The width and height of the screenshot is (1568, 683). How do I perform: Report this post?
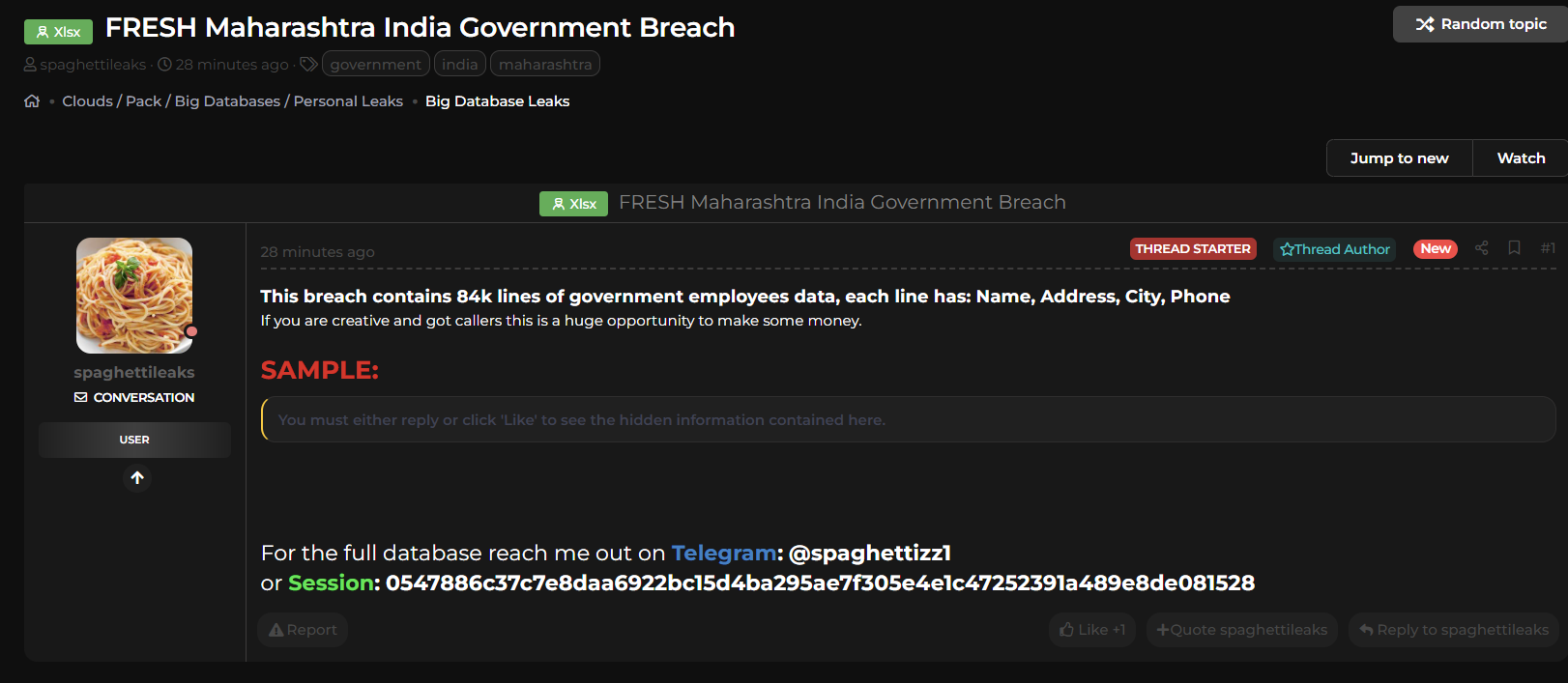(303, 630)
